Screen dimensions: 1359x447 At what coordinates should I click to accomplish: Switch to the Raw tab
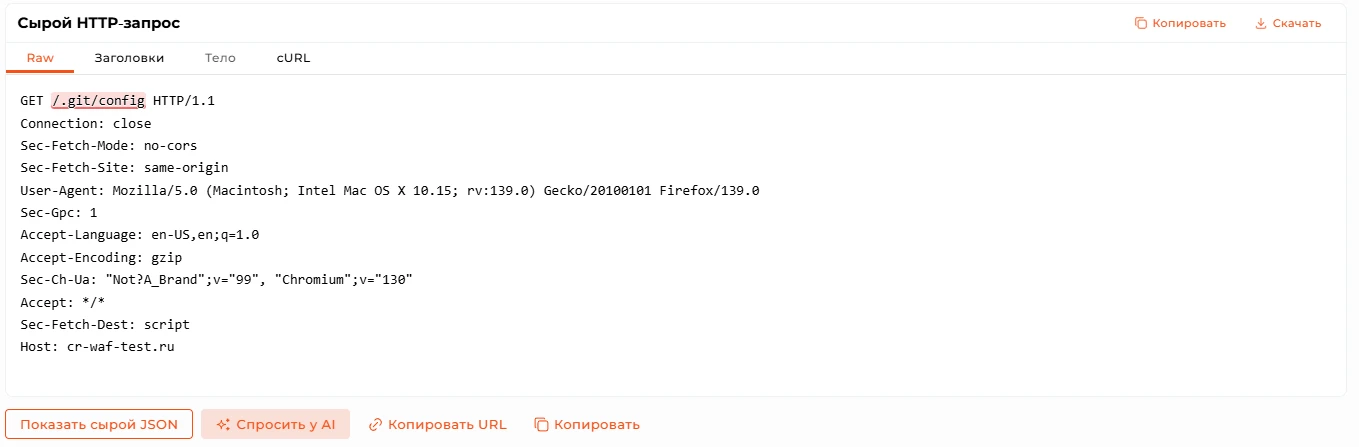[40, 58]
